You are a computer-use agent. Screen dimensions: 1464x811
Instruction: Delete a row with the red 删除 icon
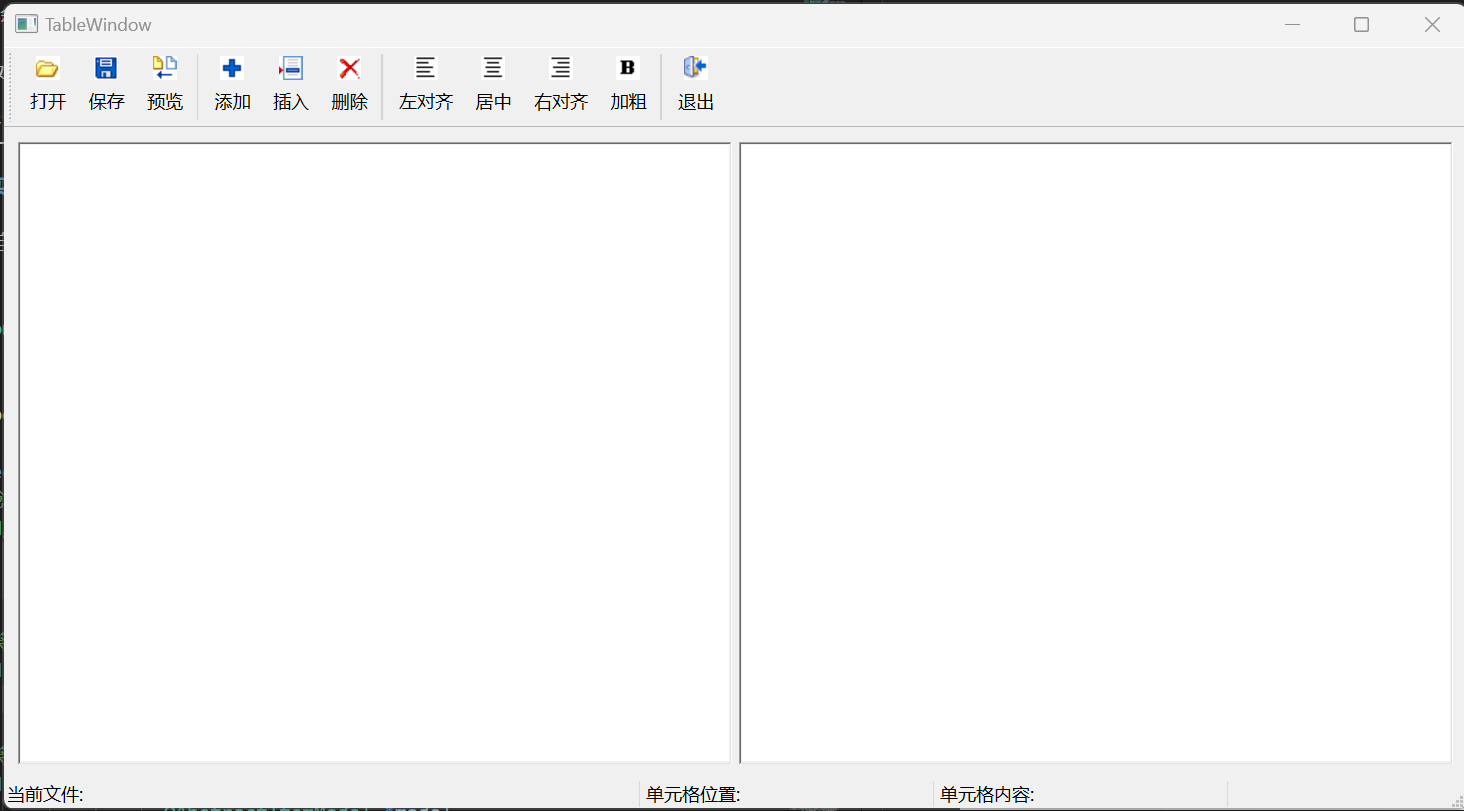pyautogui.click(x=349, y=69)
